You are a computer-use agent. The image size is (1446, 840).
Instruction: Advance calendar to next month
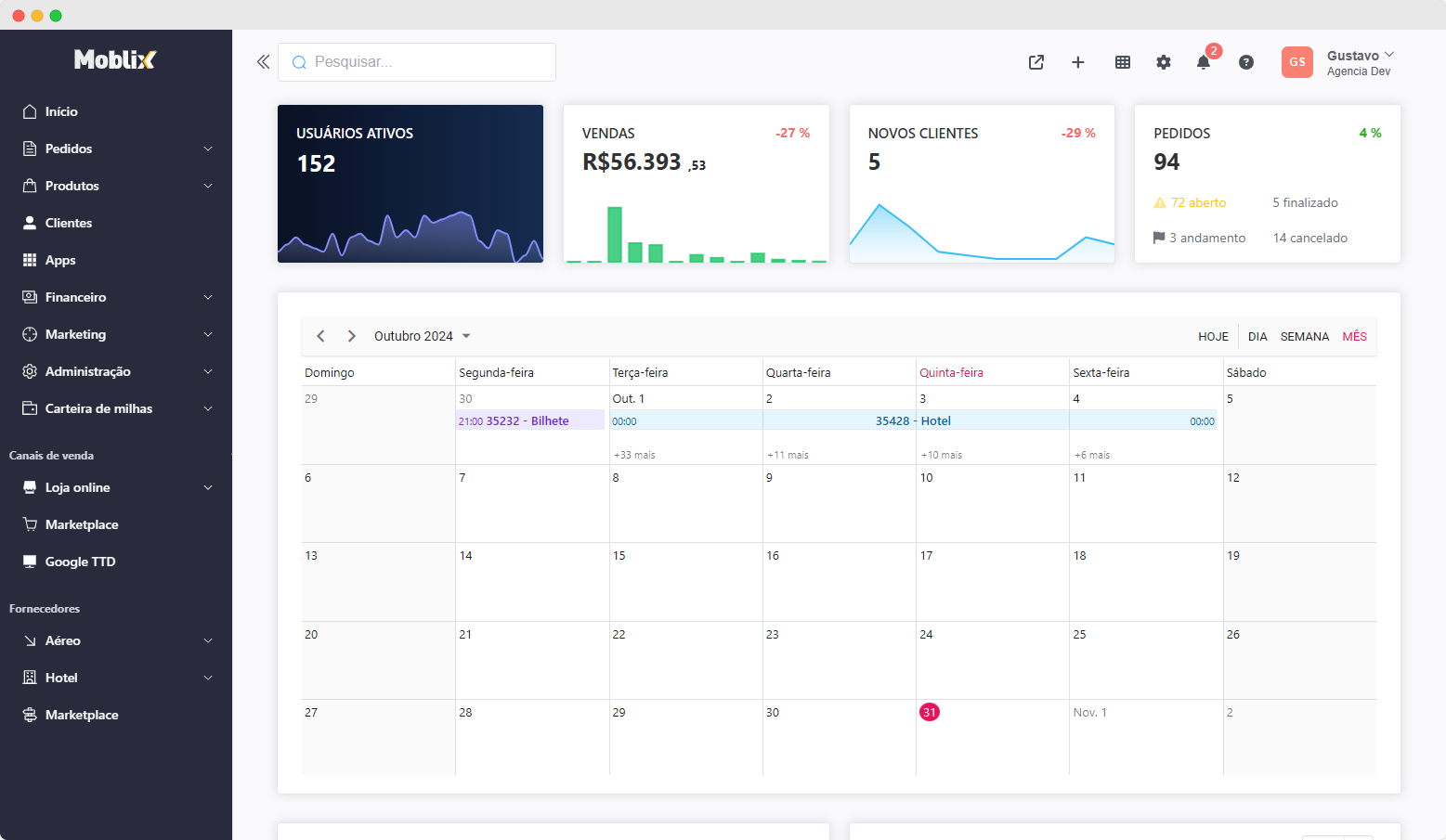pyautogui.click(x=352, y=336)
